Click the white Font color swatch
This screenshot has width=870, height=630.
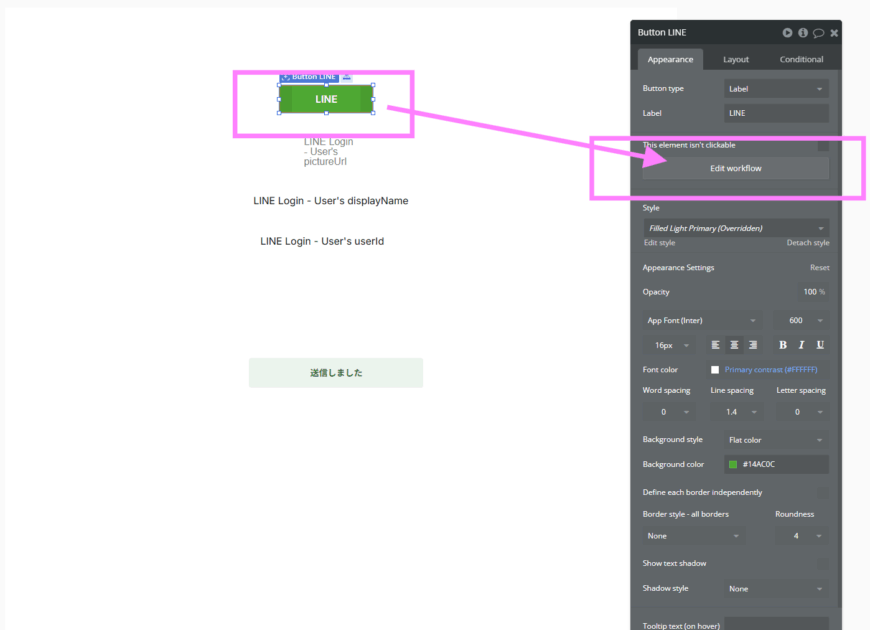click(x=715, y=370)
